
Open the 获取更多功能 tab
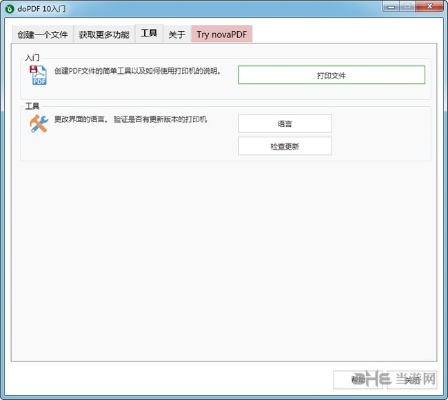104,34
